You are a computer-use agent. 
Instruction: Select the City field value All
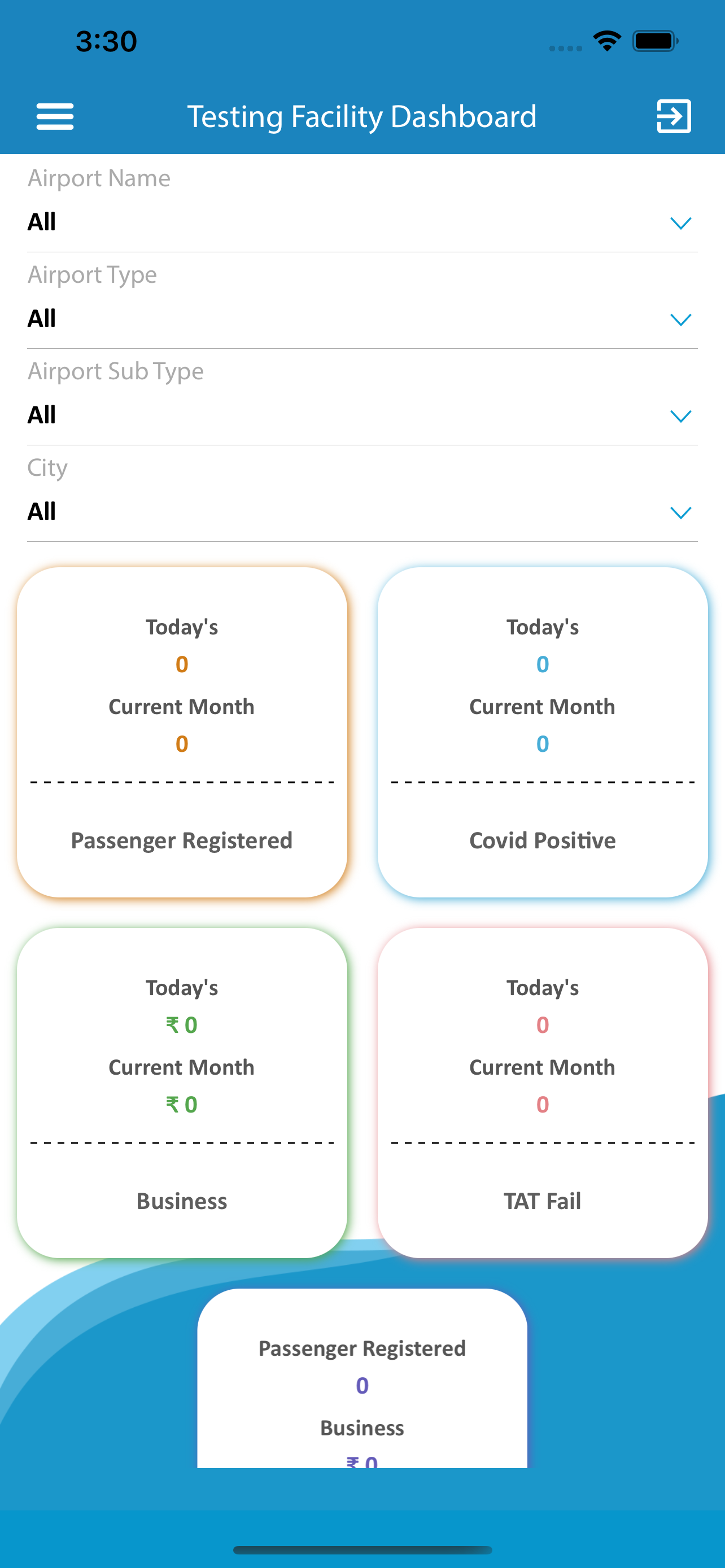[41, 512]
